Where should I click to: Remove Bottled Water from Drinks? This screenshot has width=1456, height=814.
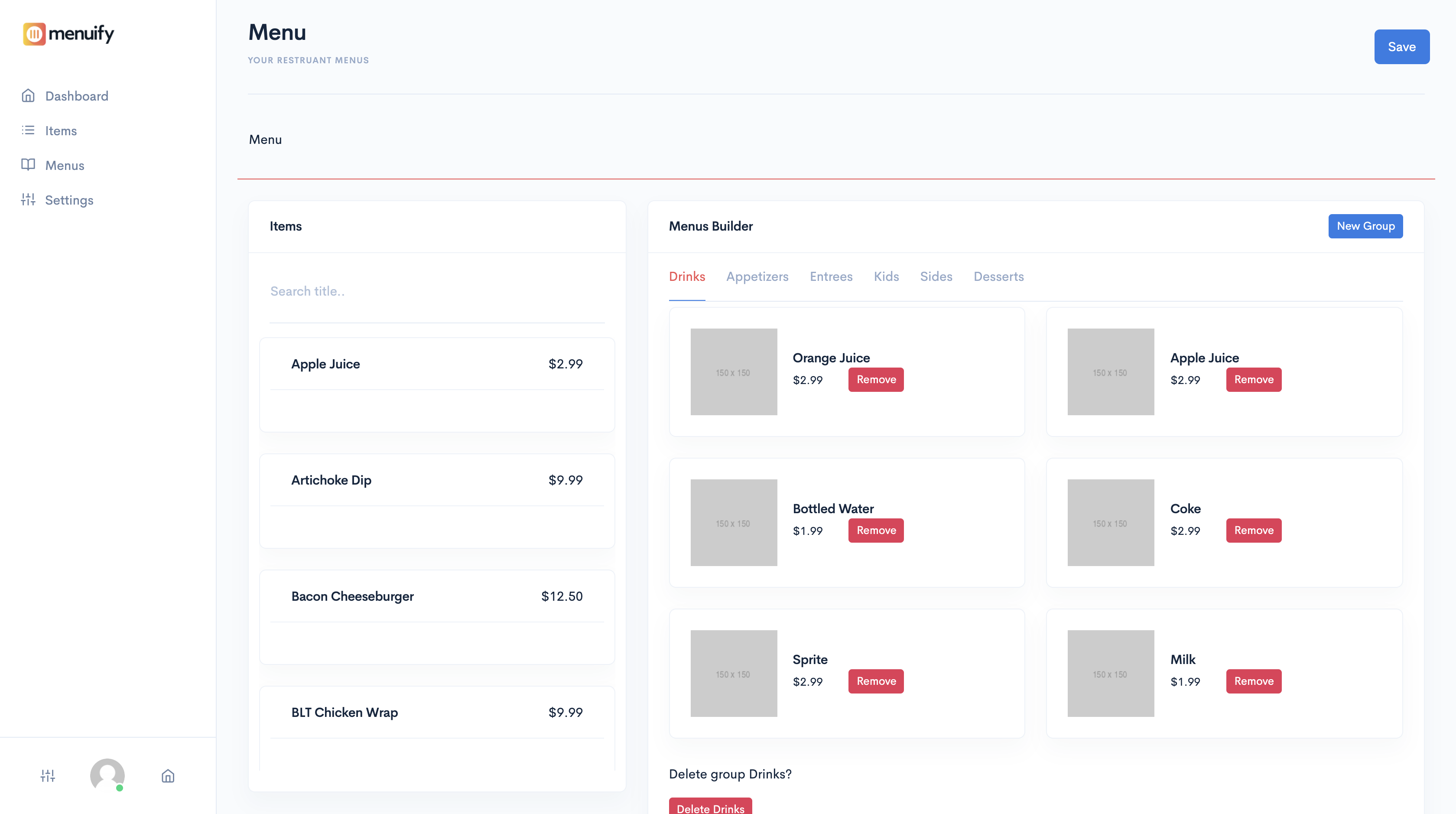(x=875, y=530)
